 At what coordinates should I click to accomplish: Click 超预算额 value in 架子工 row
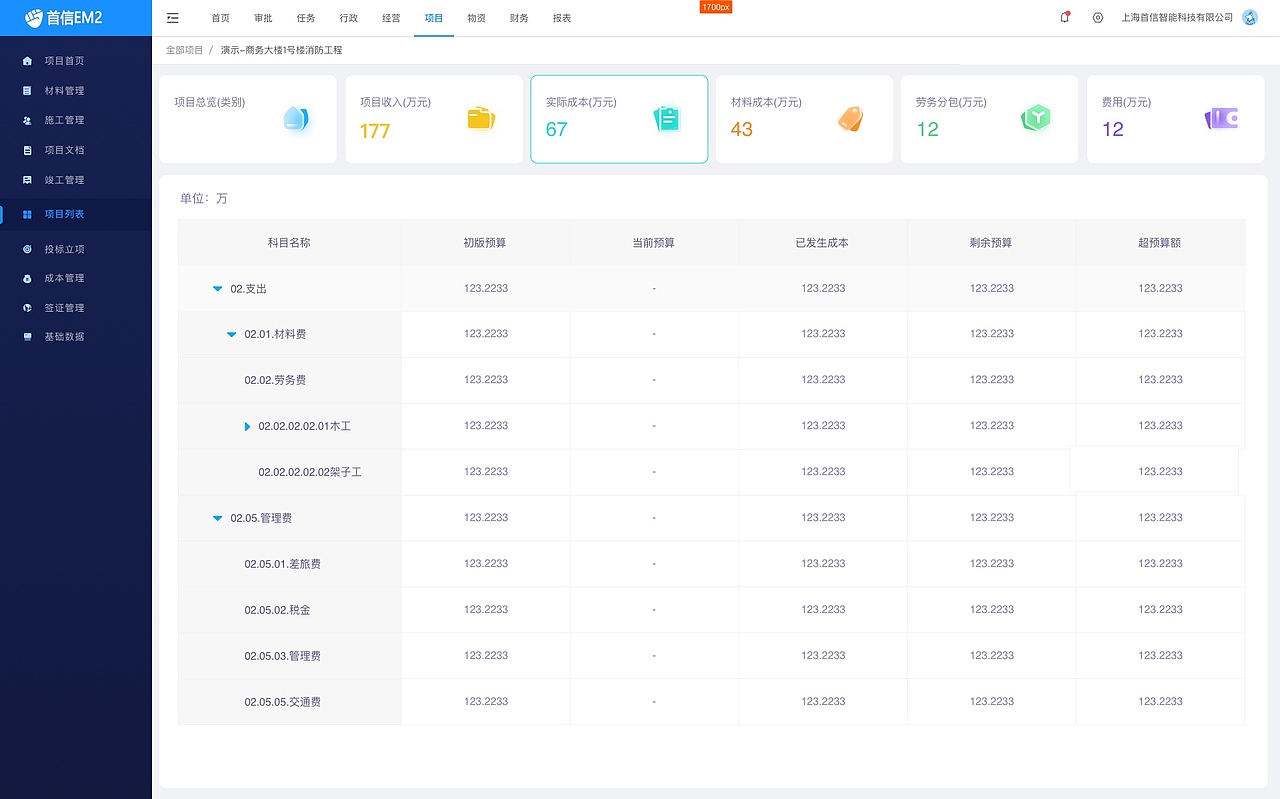(x=1160, y=471)
